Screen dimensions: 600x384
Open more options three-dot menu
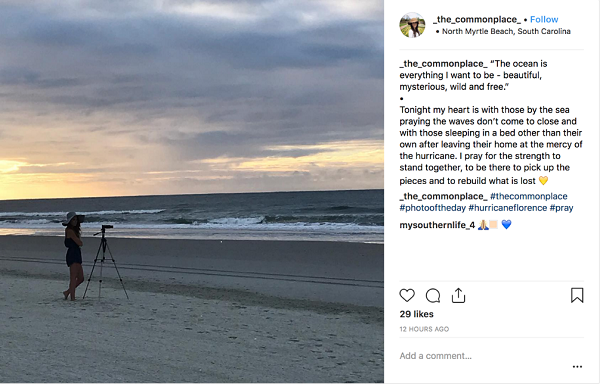[577, 367]
